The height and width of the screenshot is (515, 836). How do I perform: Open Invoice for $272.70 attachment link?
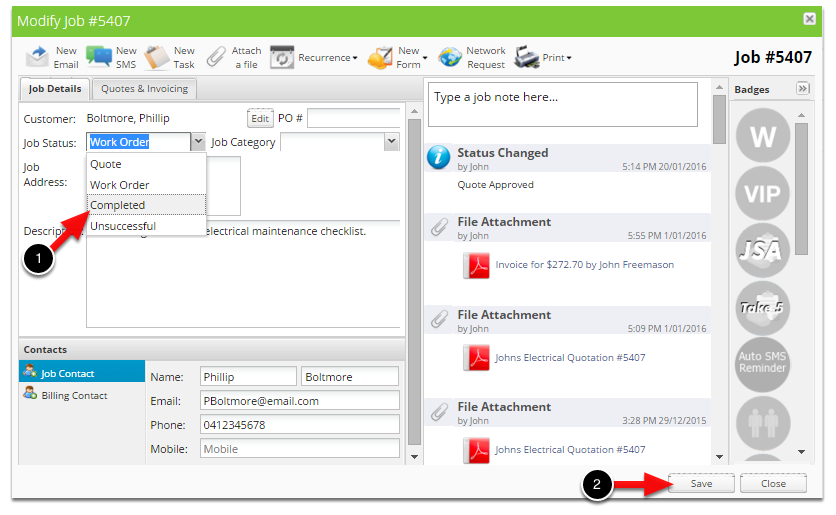[584, 265]
